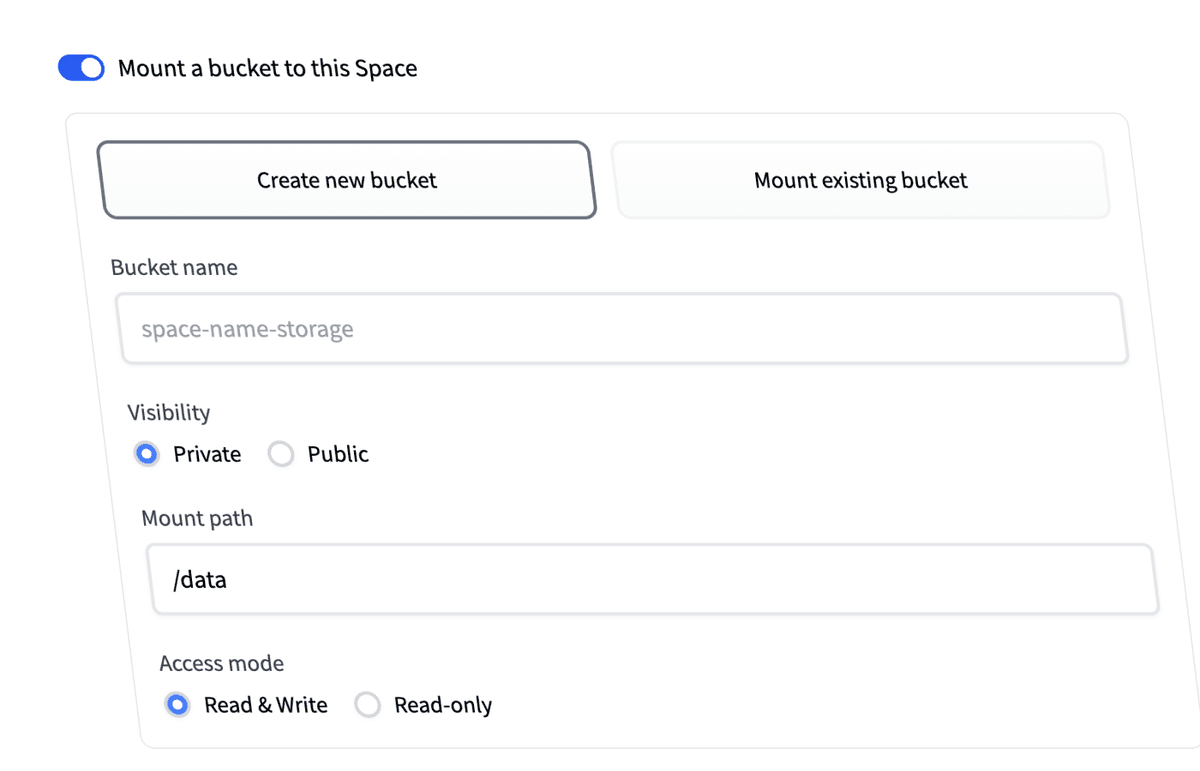Open the Create new bucket tab
Image resolution: width=1200 pixels, height=771 pixels.
click(x=347, y=180)
